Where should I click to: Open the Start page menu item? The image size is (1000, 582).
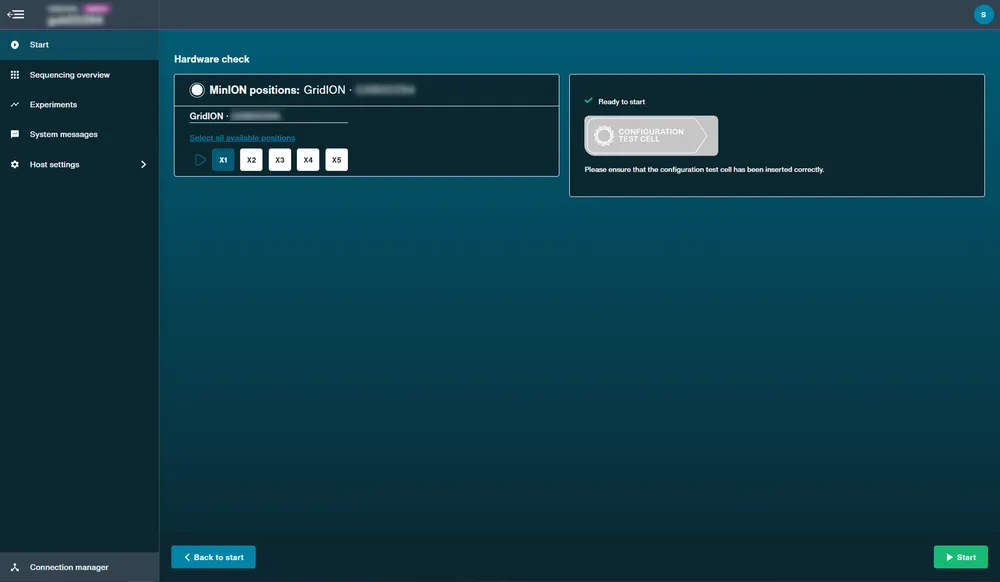pos(79,45)
